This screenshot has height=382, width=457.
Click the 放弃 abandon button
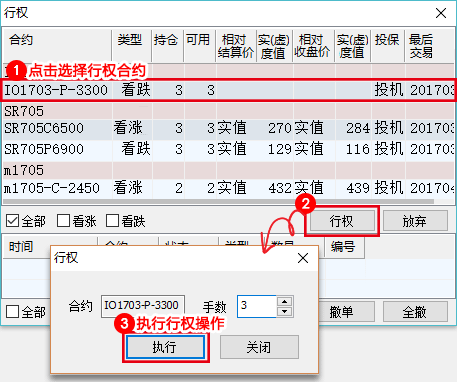click(415, 221)
